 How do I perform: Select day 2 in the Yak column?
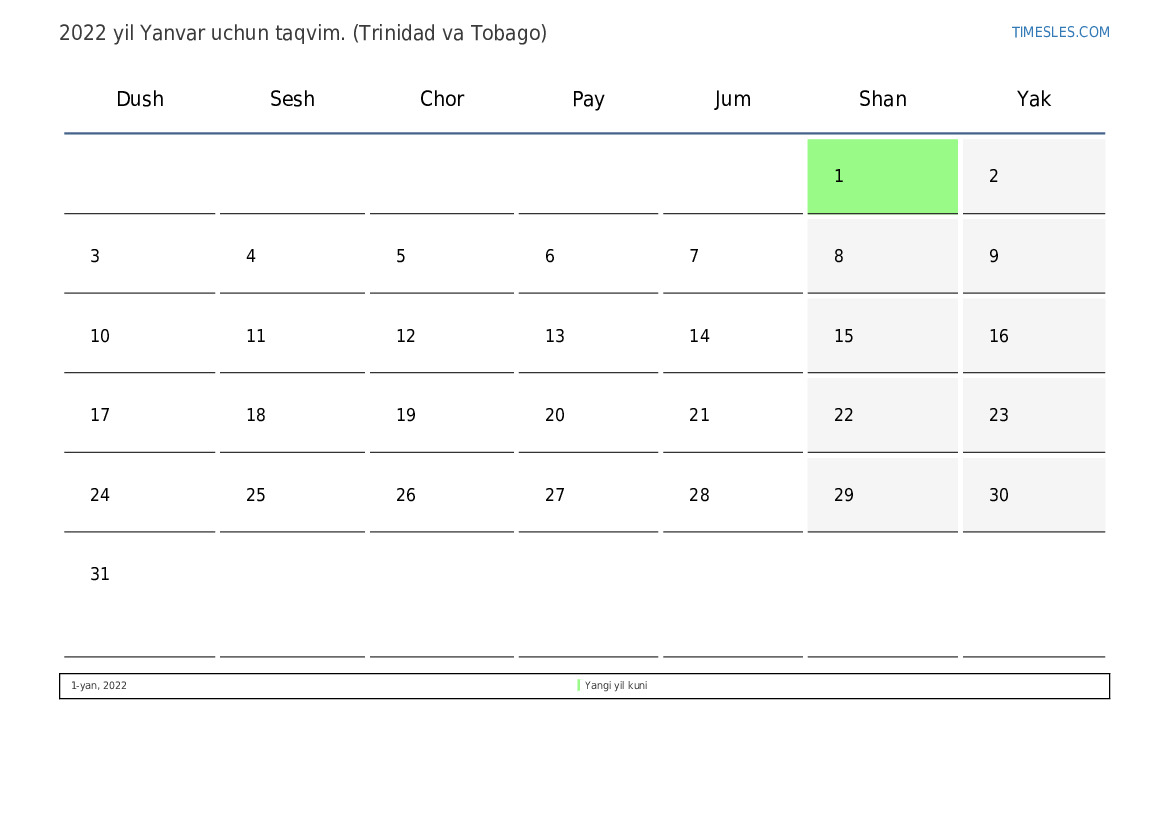tap(1033, 176)
